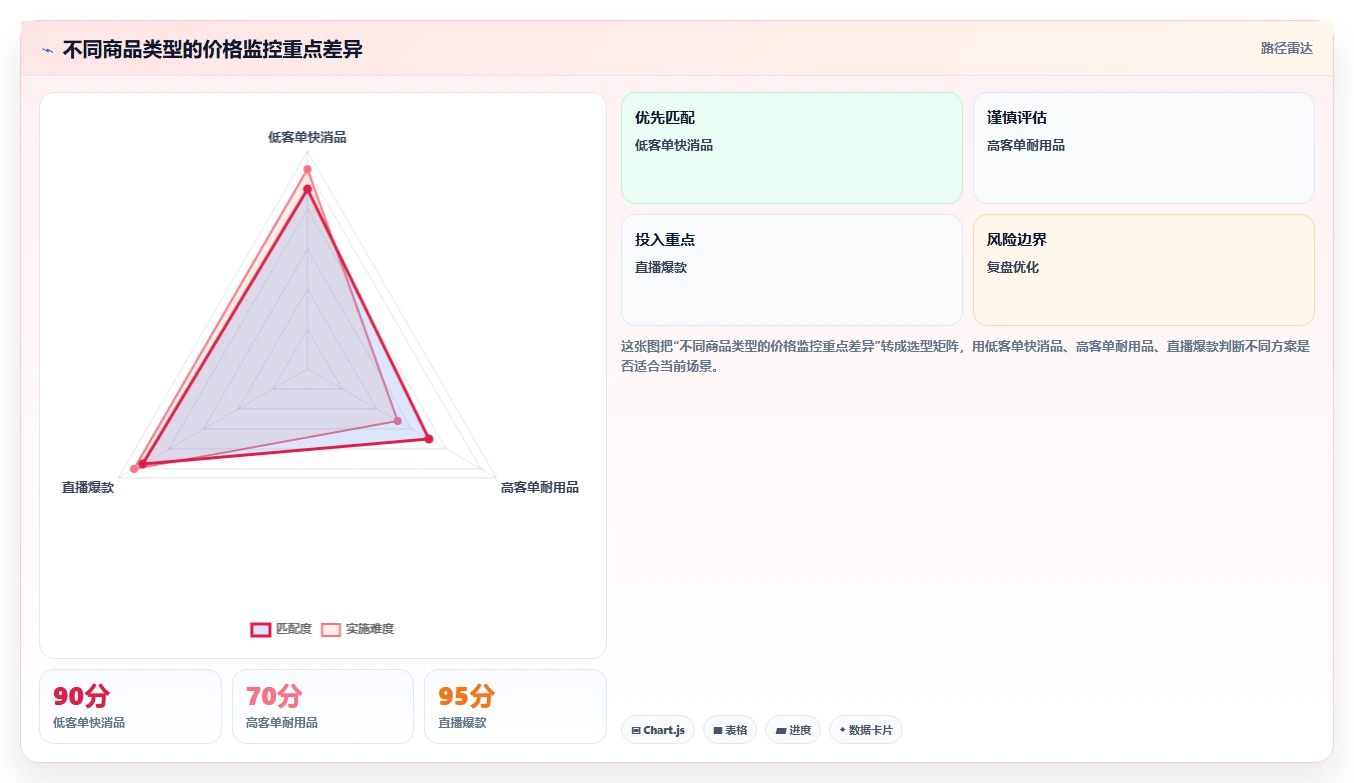Click the 90分 score card
The image size is (1354, 783).
tap(130, 706)
